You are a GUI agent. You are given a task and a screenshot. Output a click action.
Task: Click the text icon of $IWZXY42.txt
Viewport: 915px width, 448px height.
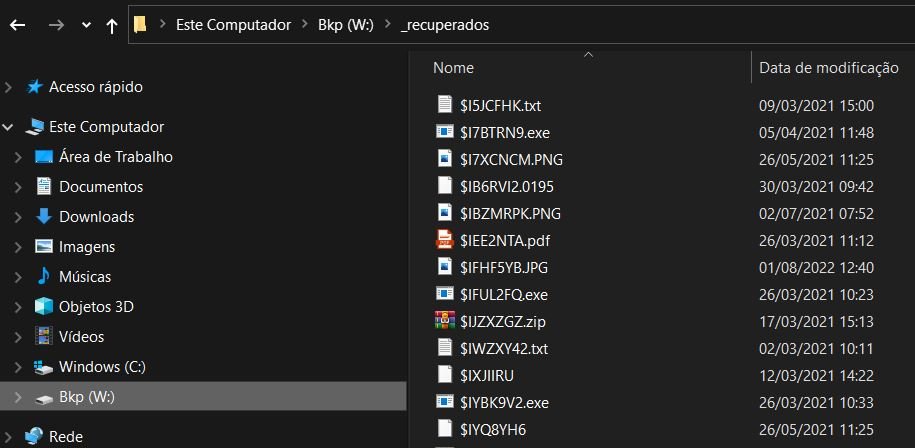tap(445, 348)
